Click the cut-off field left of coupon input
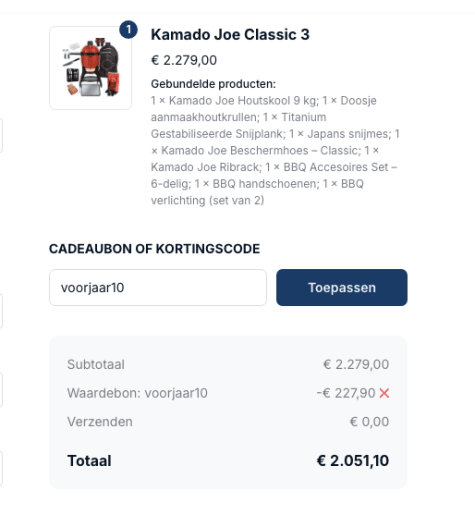Viewport: 475px width, 515px height. click(x=1, y=311)
